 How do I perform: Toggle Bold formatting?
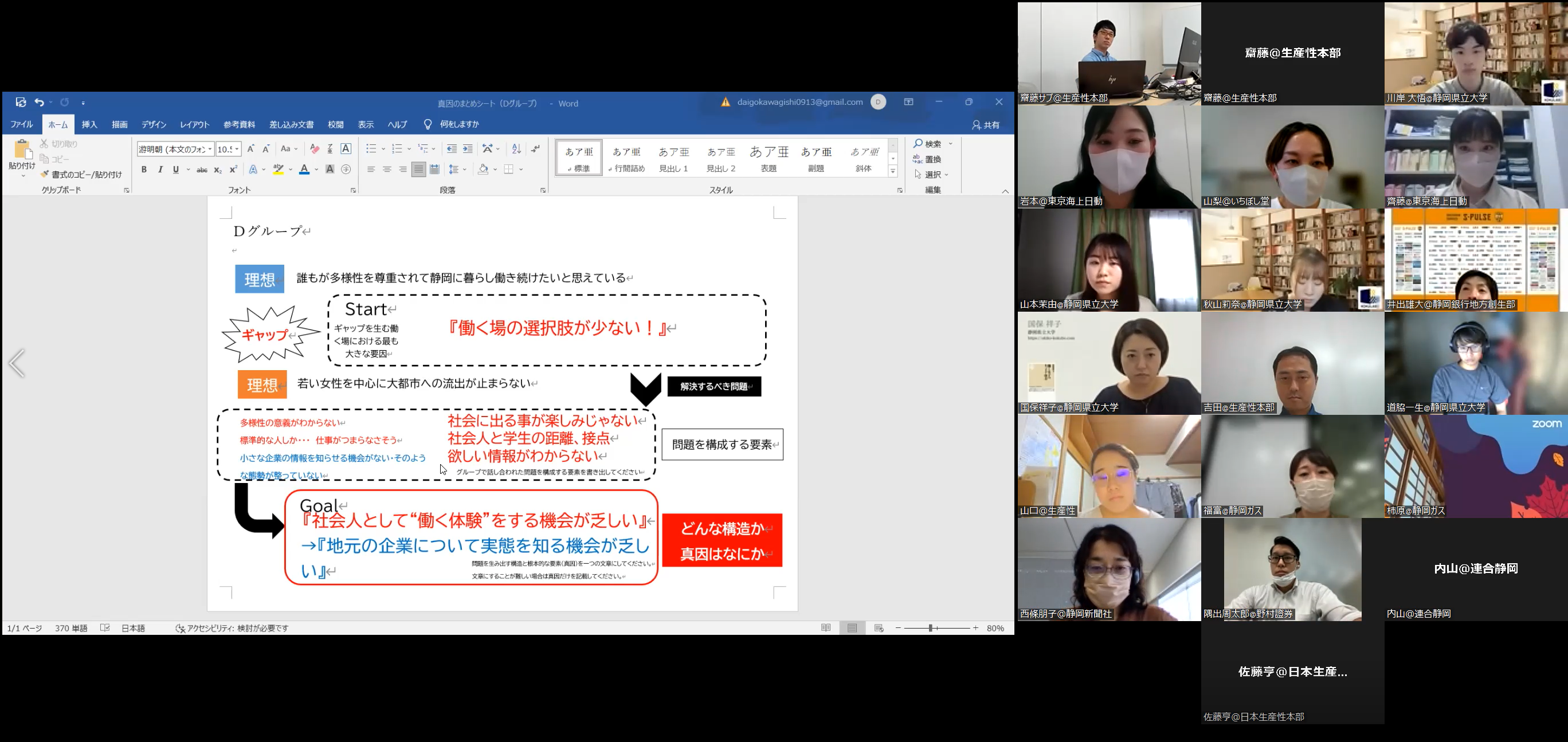[x=144, y=170]
